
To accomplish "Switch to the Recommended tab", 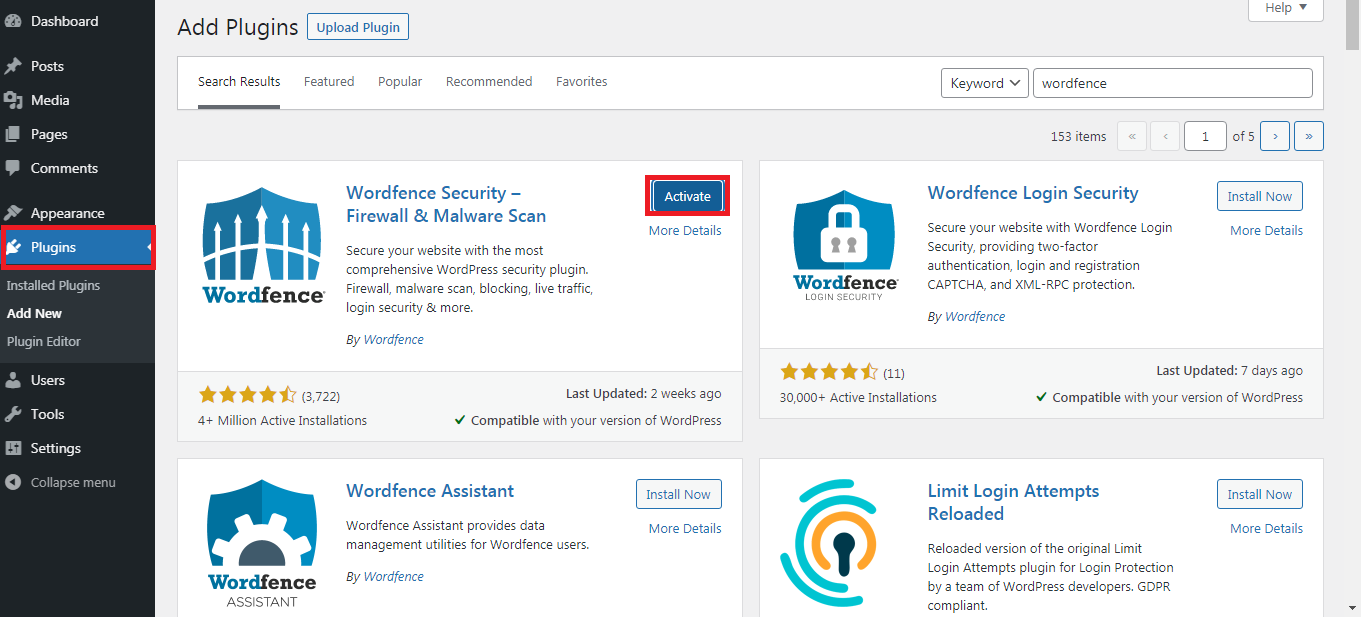I will click(489, 82).
